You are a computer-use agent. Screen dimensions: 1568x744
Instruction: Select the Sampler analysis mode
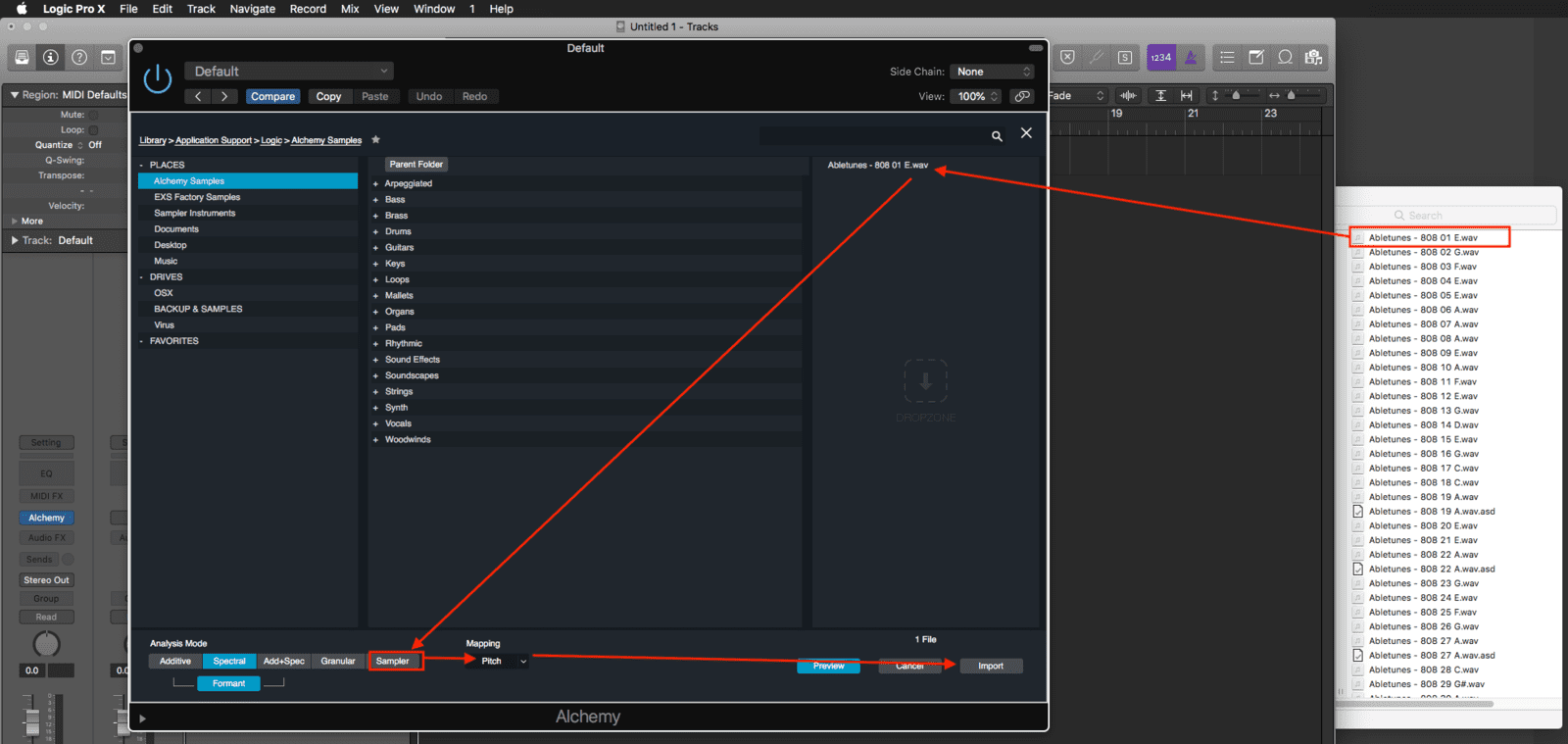click(393, 661)
